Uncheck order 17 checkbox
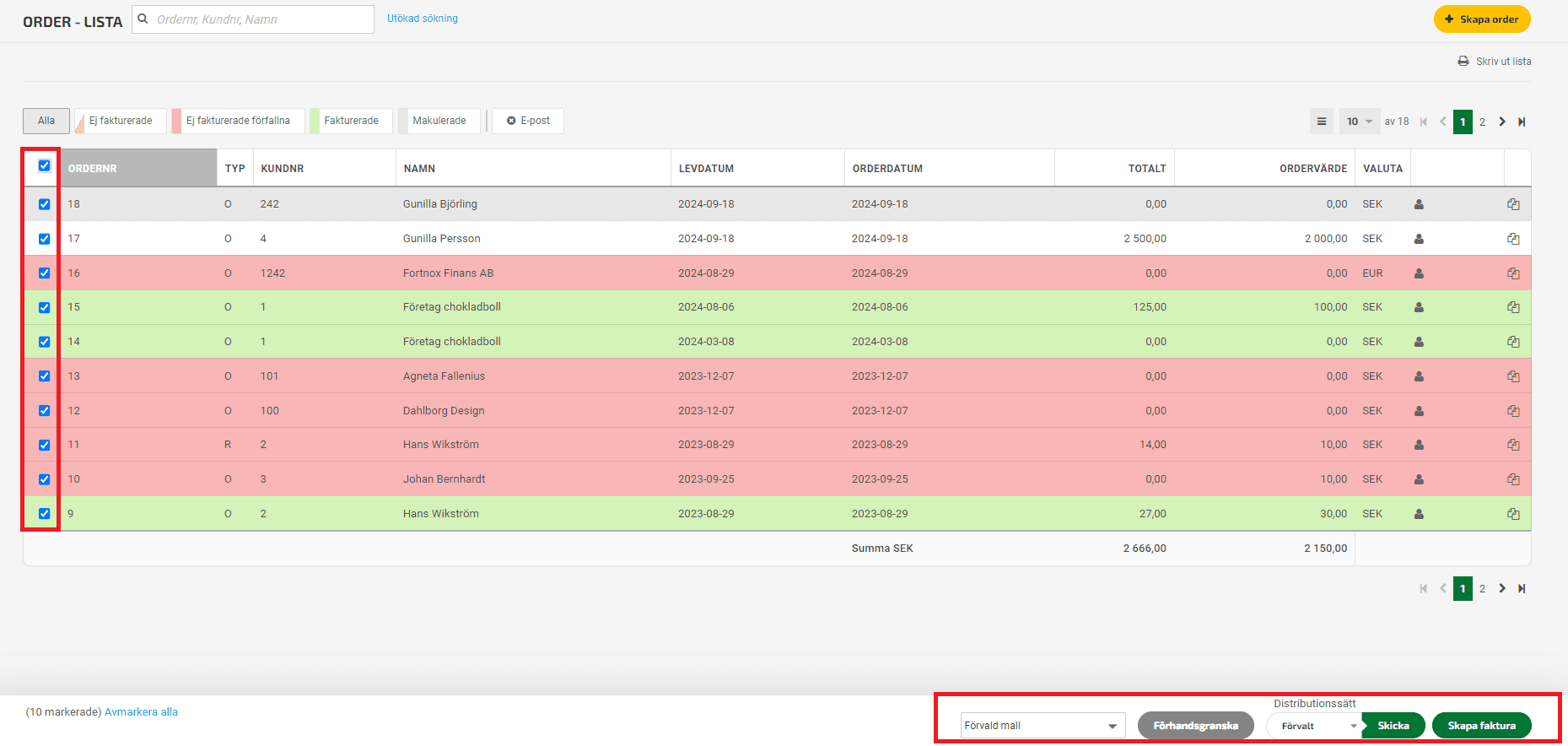 pos(45,239)
